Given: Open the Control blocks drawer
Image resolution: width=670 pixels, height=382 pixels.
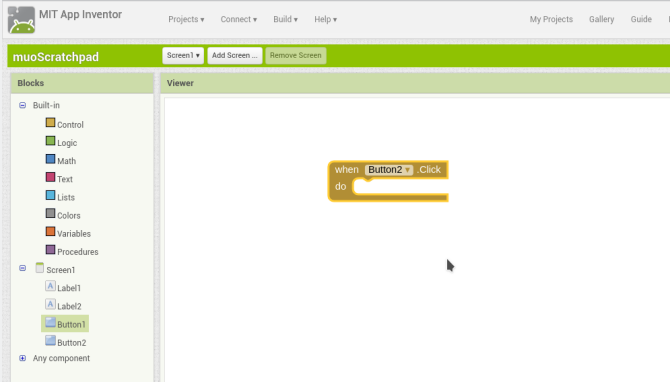Looking at the screenshot, I should (65, 124).
